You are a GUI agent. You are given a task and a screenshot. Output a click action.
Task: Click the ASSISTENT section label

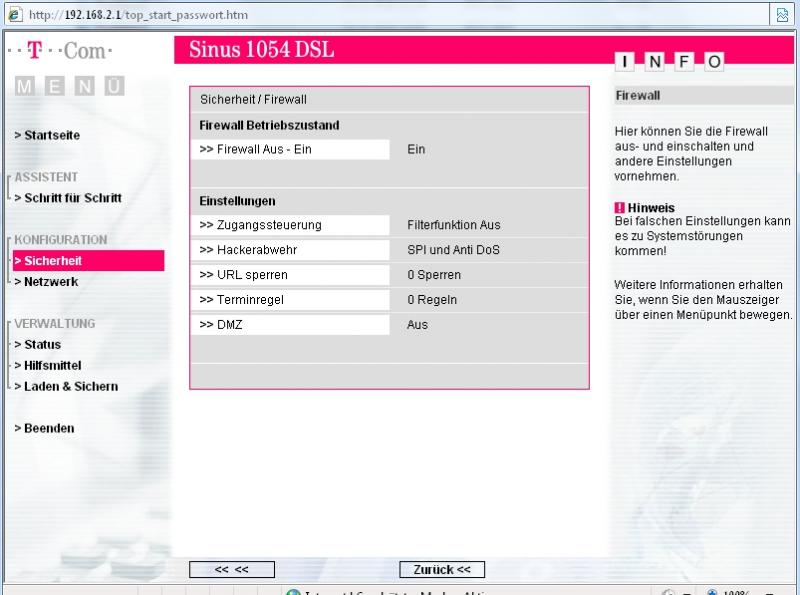46,177
